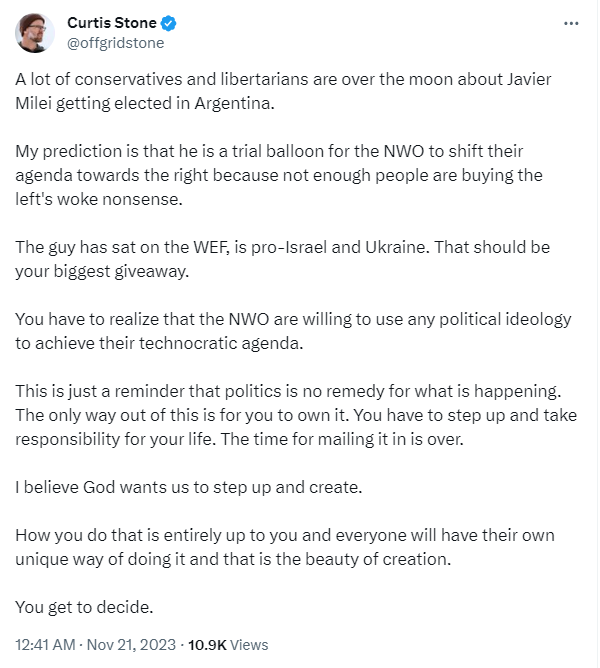Open the more options ellipsis menu
Image resolution: width=600 pixels, height=668 pixels.
pyautogui.click(x=571, y=23)
